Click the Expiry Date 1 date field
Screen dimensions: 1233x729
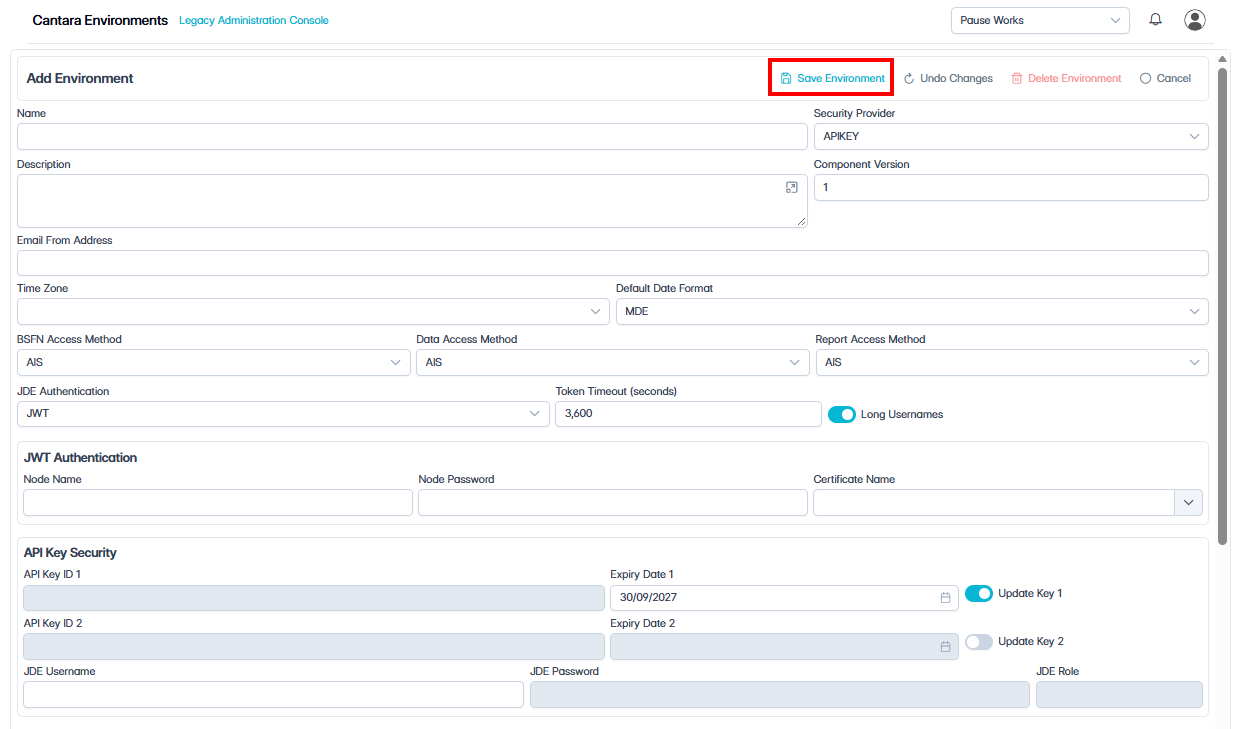[x=782, y=598]
